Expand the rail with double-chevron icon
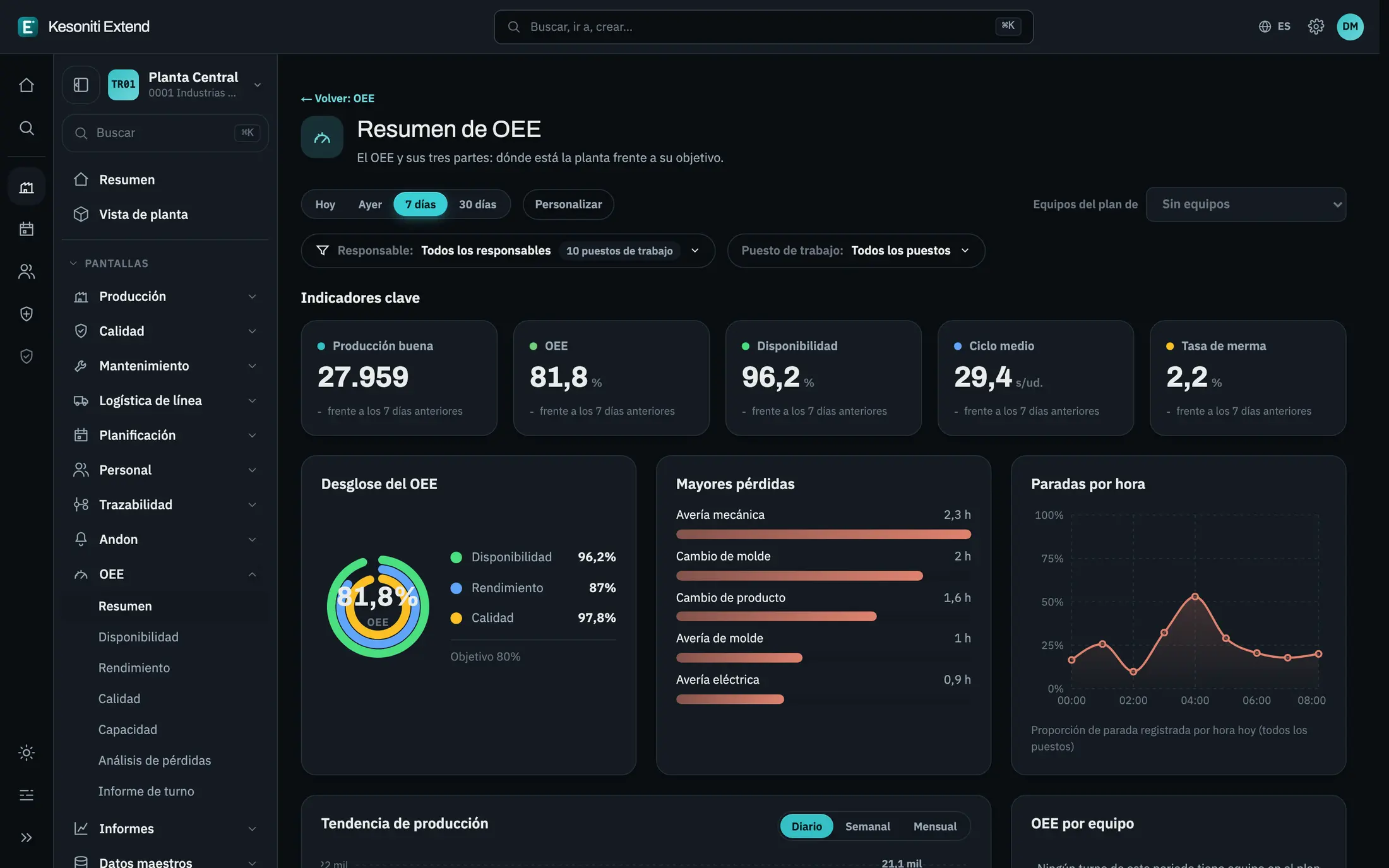 point(27,838)
